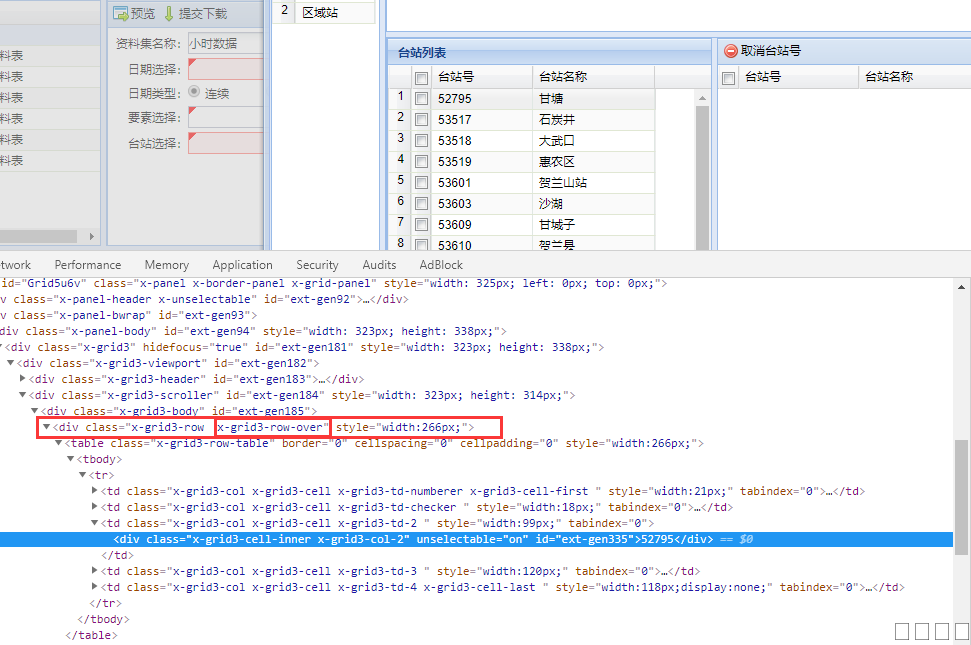Click the red 取消台站号 cancel icon
This screenshot has width=971, height=645.
(x=730, y=50)
